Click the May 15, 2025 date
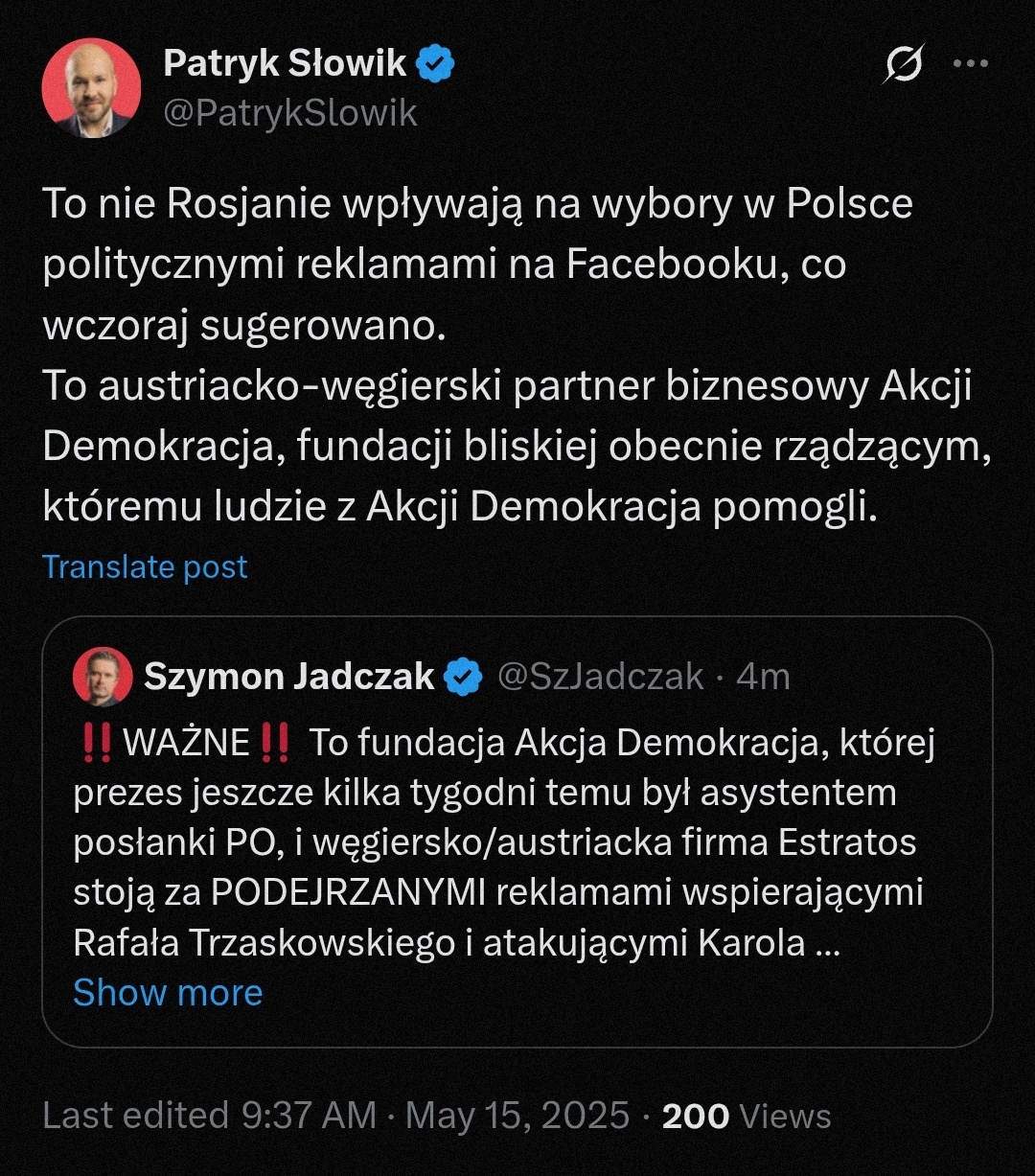The image size is (1035, 1176). pyautogui.click(x=517, y=1116)
